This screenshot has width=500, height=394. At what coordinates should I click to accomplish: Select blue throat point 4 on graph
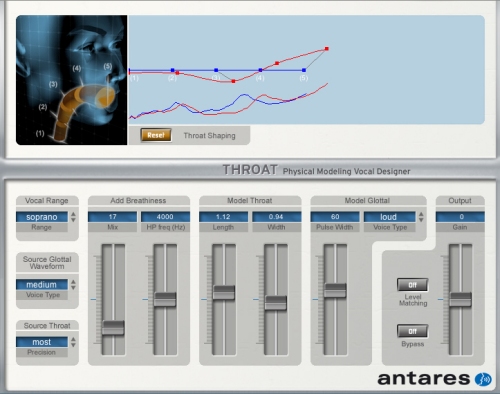(260, 70)
